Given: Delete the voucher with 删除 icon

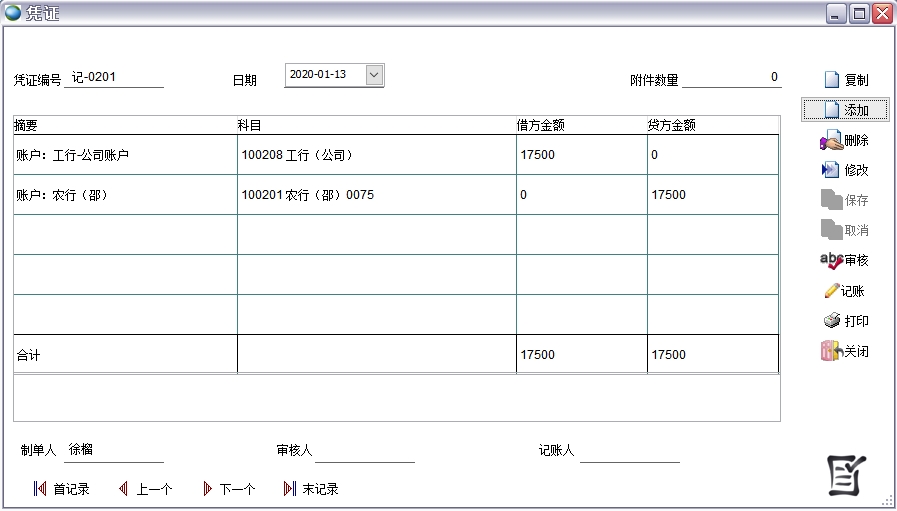Looking at the screenshot, I should tap(830, 141).
